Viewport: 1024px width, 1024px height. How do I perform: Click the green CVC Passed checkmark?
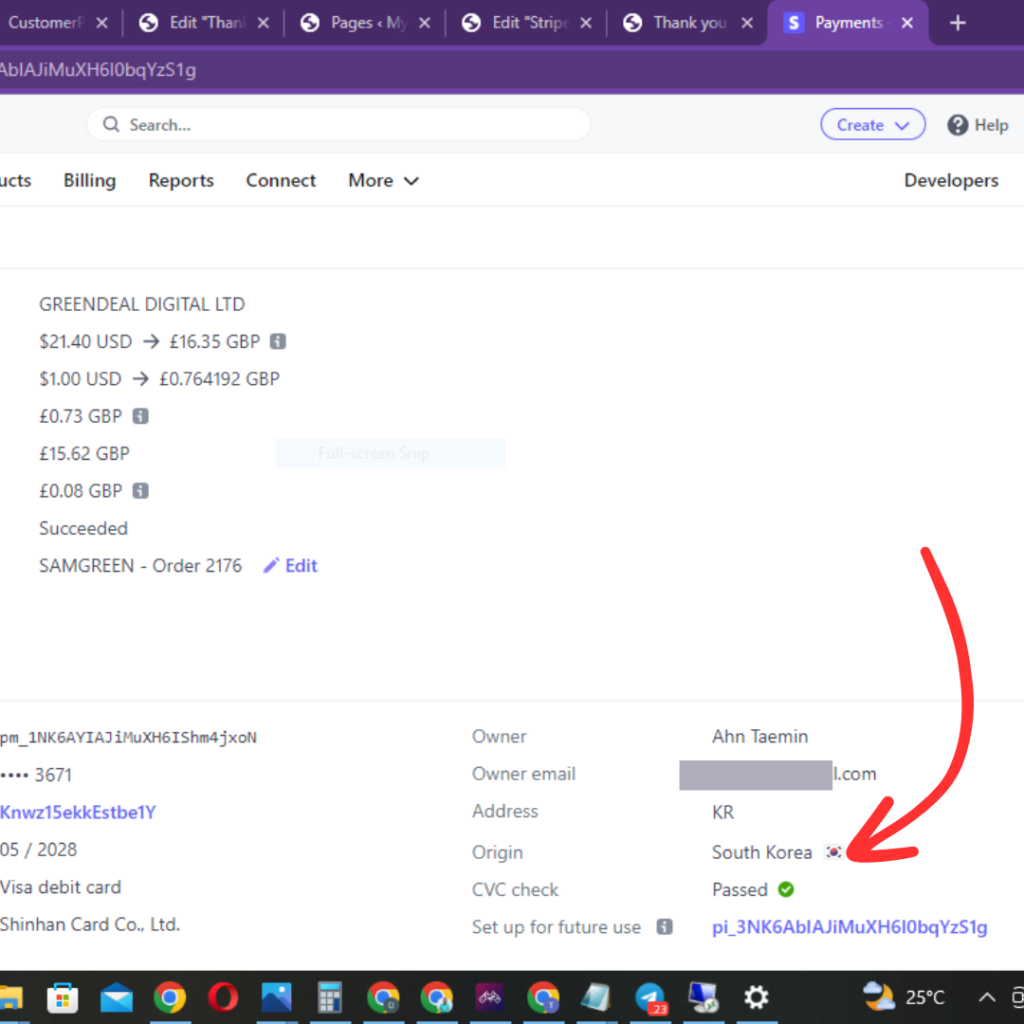point(786,889)
